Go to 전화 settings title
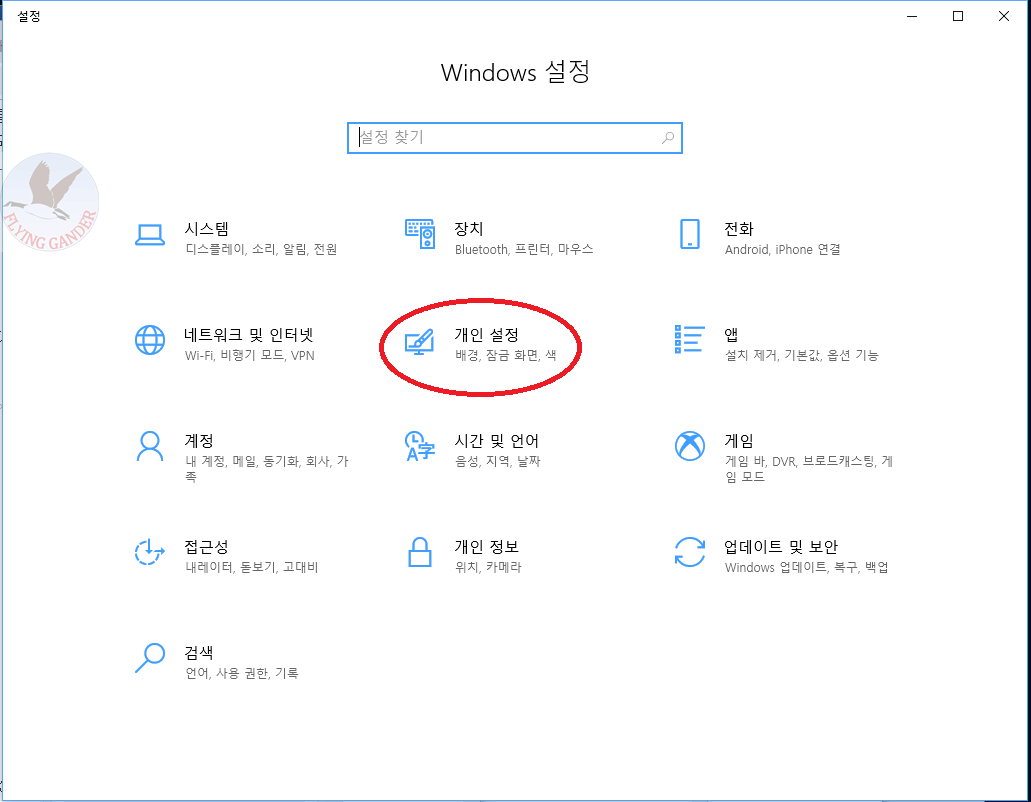The image size is (1031, 802). [x=739, y=229]
